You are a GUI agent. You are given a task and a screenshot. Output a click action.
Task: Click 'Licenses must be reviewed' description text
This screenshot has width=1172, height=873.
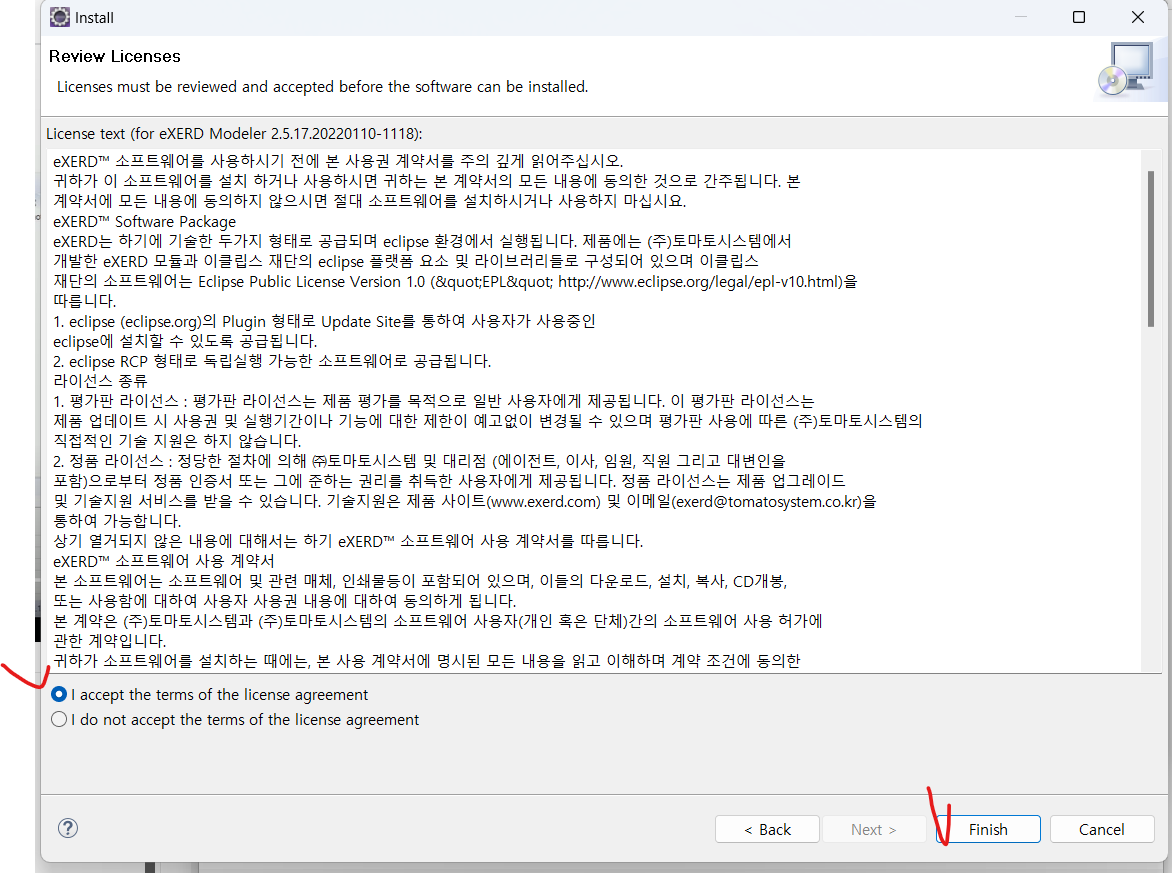322,87
